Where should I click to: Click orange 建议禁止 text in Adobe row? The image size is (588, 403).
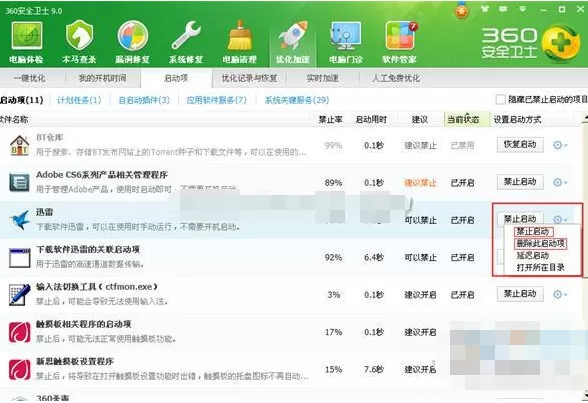click(x=420, y=183)
